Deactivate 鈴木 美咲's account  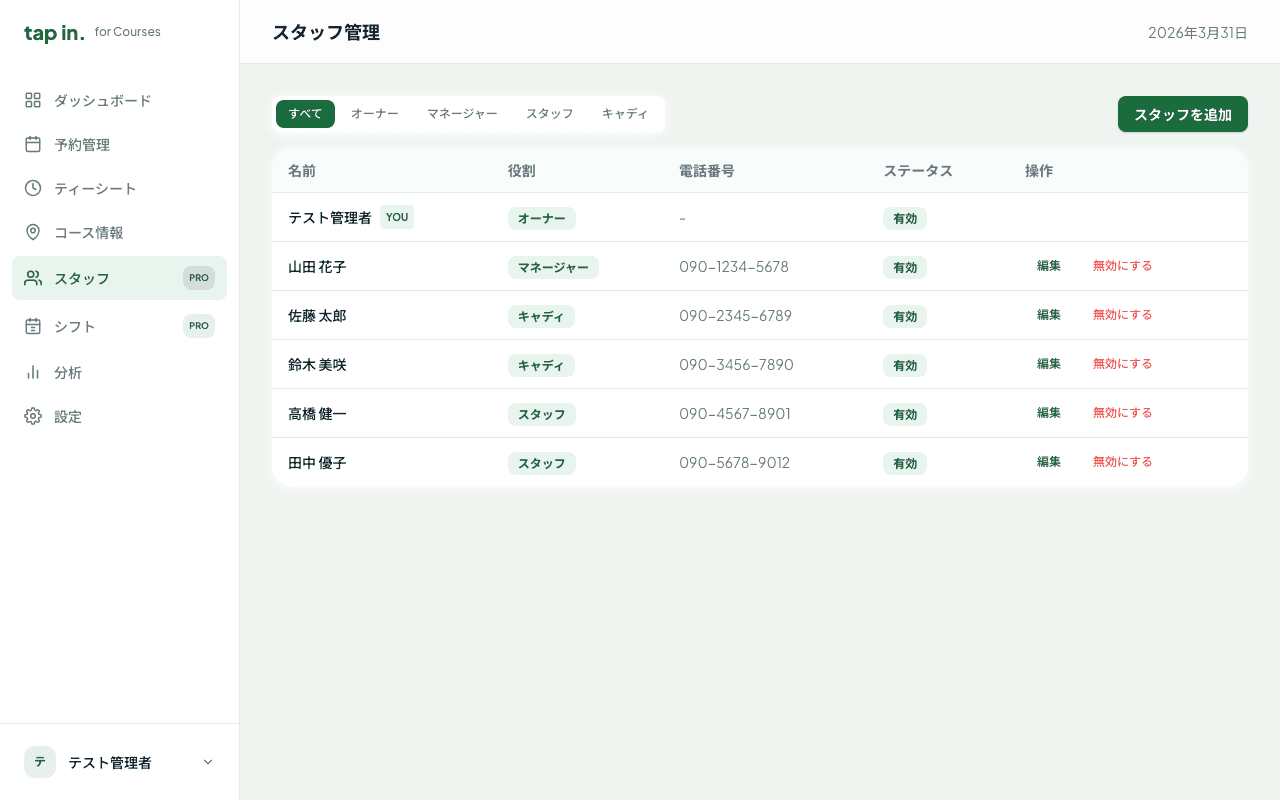1122,364
